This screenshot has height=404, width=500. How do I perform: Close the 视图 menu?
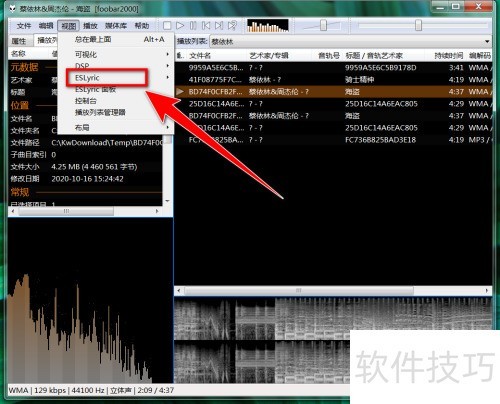(x=68, y=26)
